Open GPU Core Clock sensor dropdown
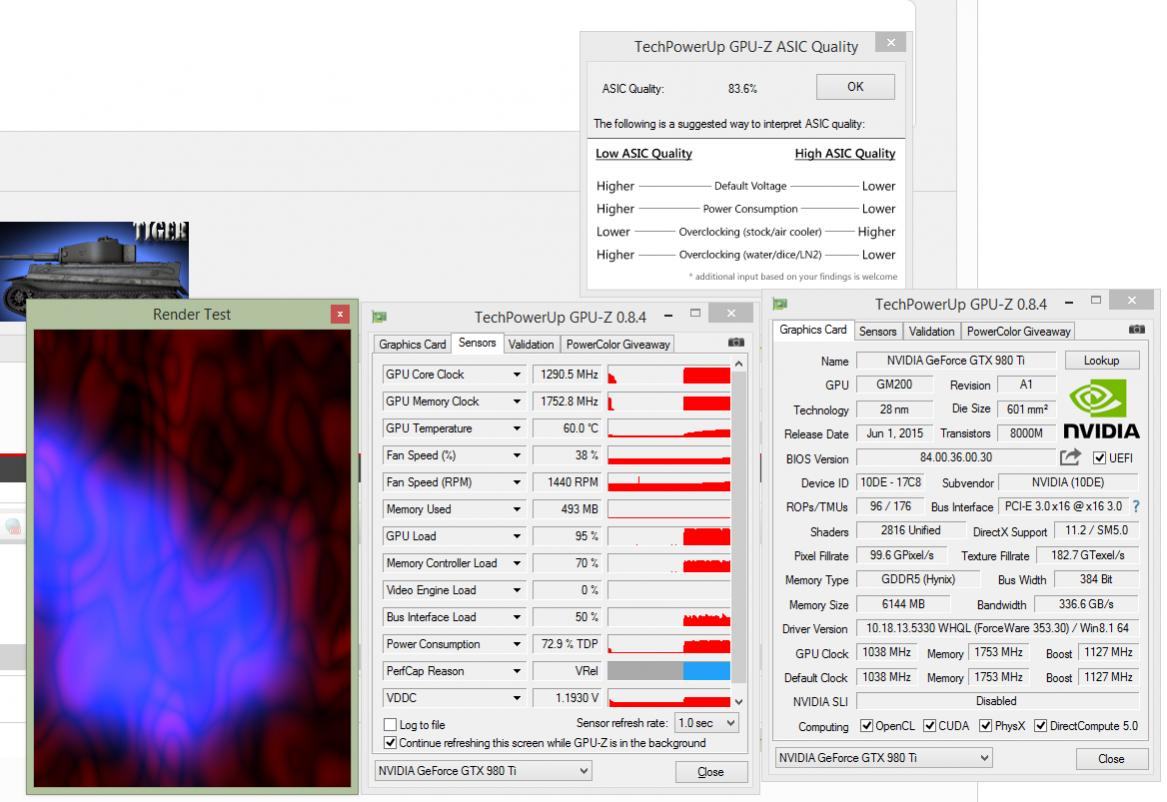The width and height of the screenshot is (1167, 802). pos(517,374)
